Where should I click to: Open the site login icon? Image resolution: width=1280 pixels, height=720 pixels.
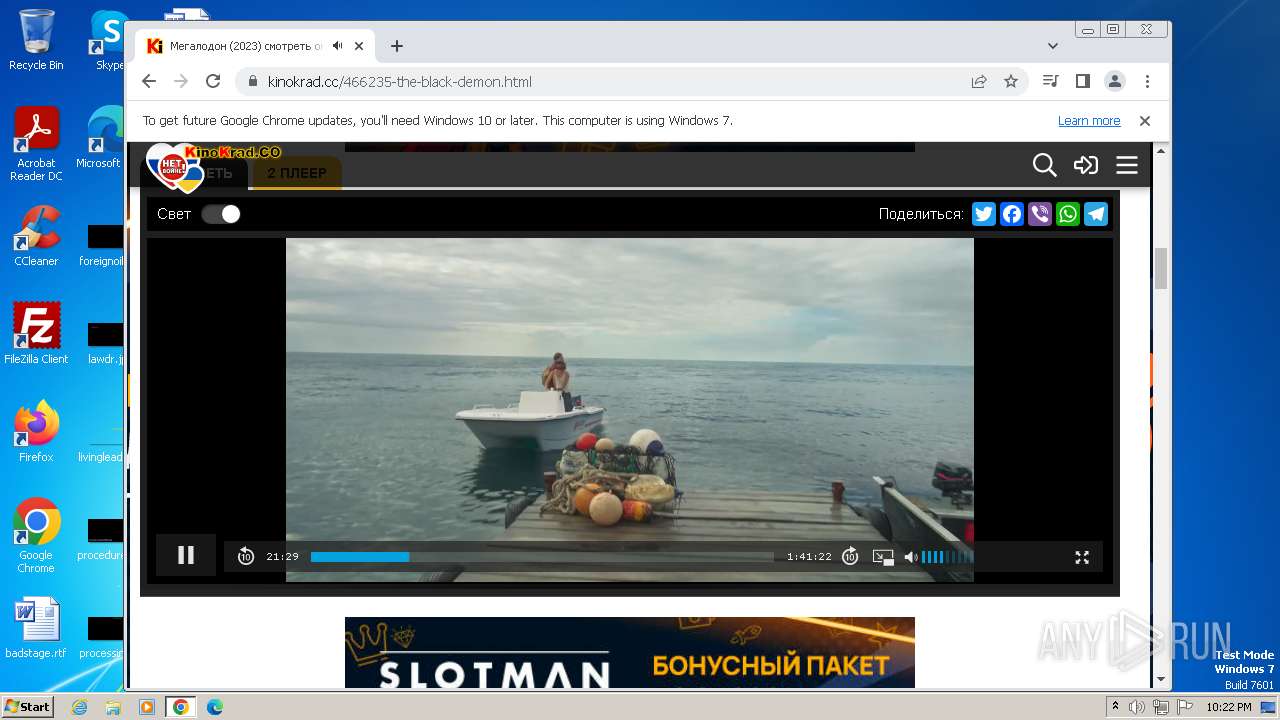(1086, 165)
